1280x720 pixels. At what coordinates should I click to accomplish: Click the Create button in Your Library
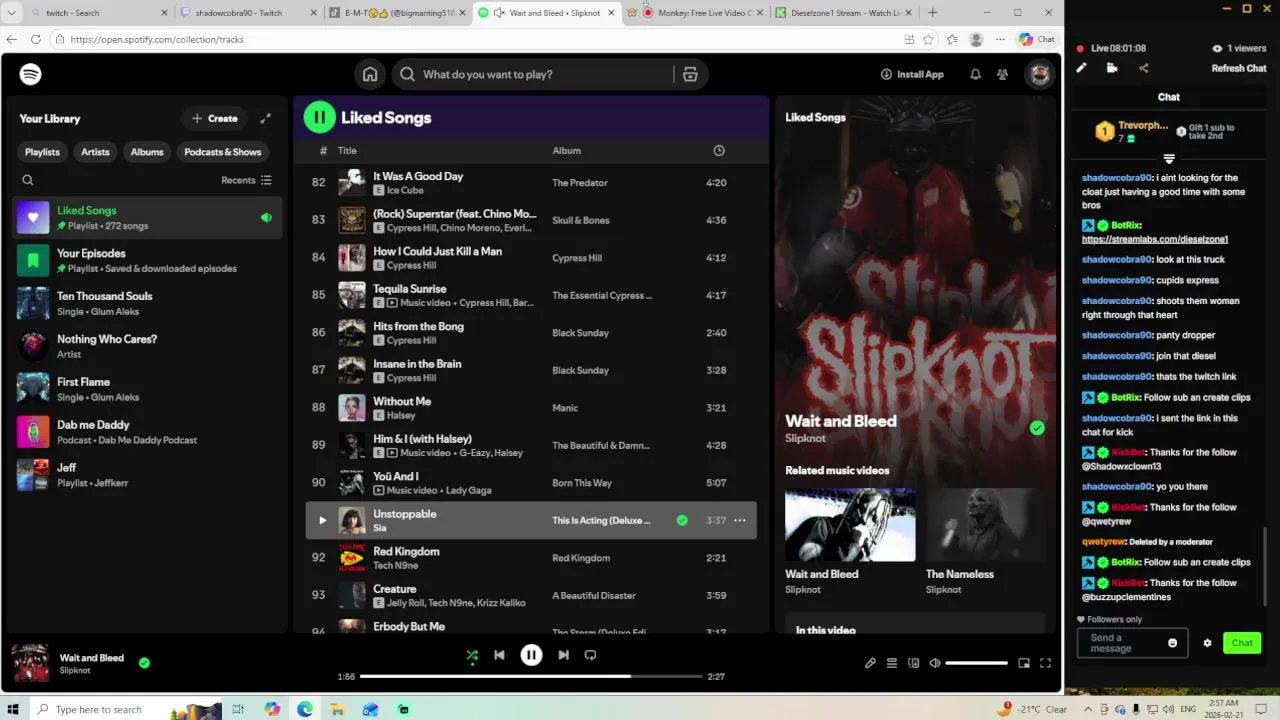pos(215,118)
